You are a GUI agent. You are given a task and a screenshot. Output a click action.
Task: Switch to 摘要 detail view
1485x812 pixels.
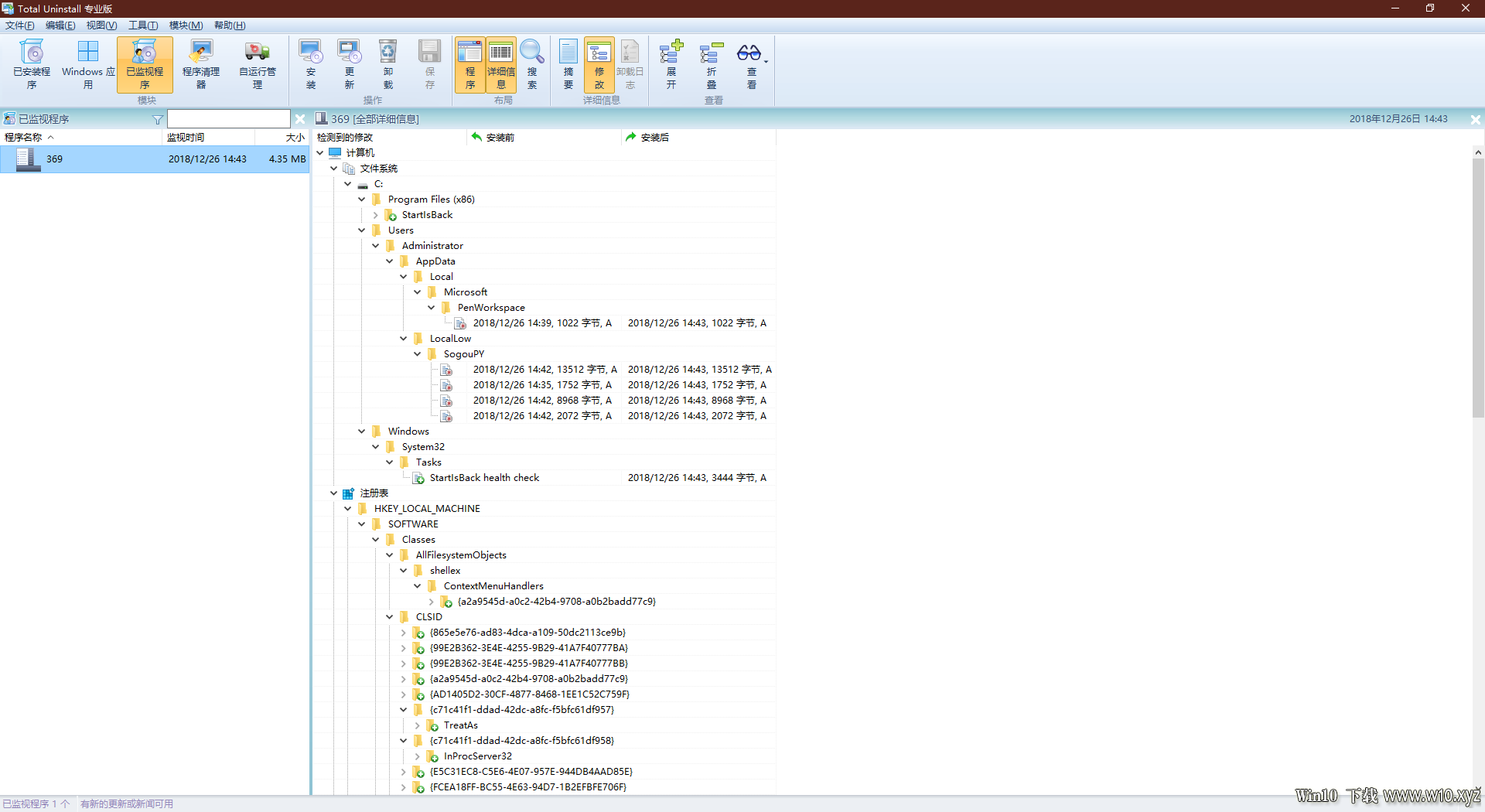click(568, 65)
